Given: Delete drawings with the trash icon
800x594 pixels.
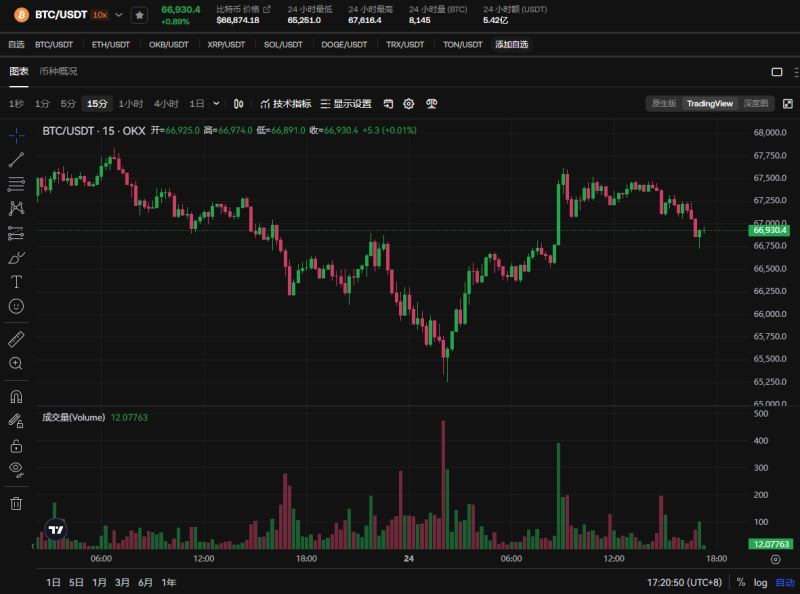Looking at the screenshot, I should point(16,503).
